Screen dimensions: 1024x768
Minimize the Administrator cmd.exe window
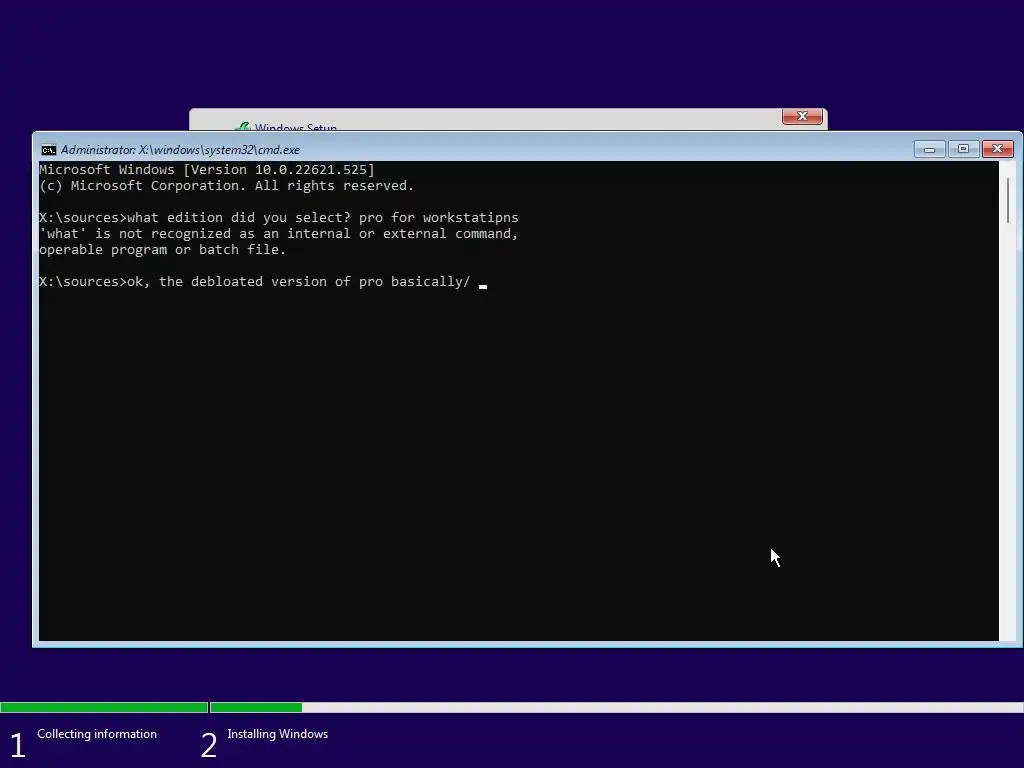click(929, 150)
